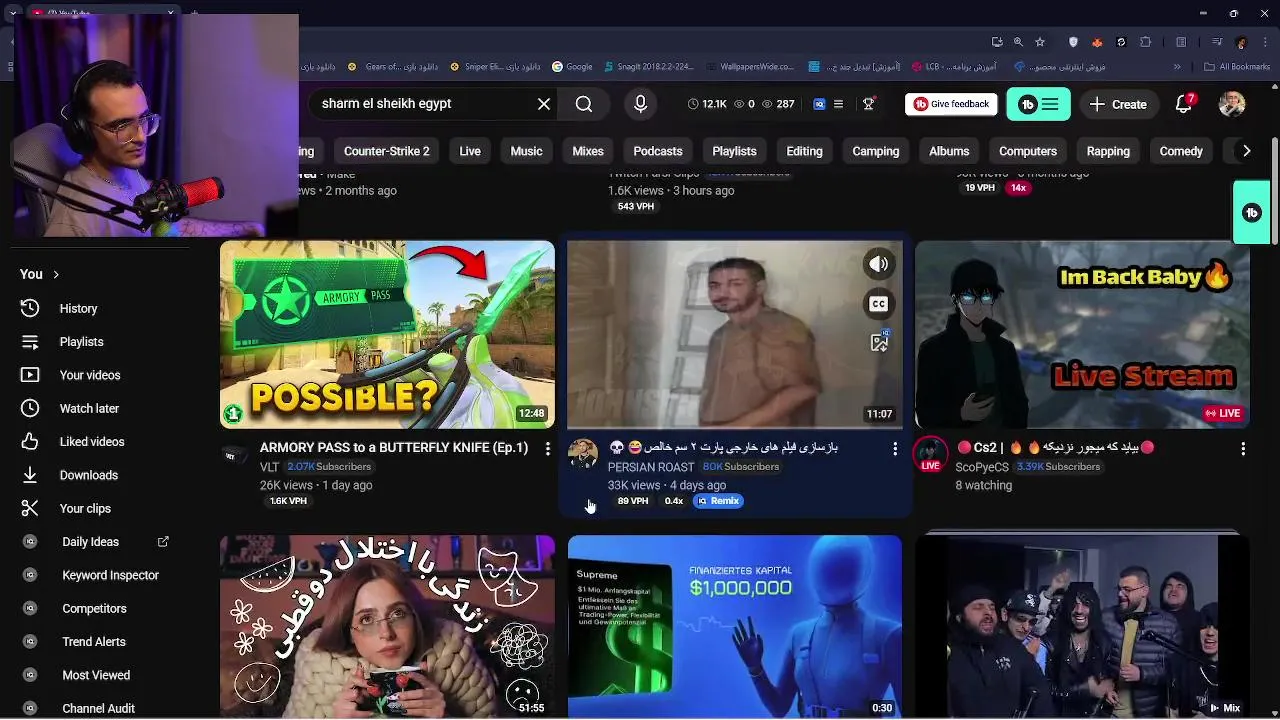The image size is (1280, 720).
Task: Select Counter-Strike 2 filter chip
Action: click(386, 151)
